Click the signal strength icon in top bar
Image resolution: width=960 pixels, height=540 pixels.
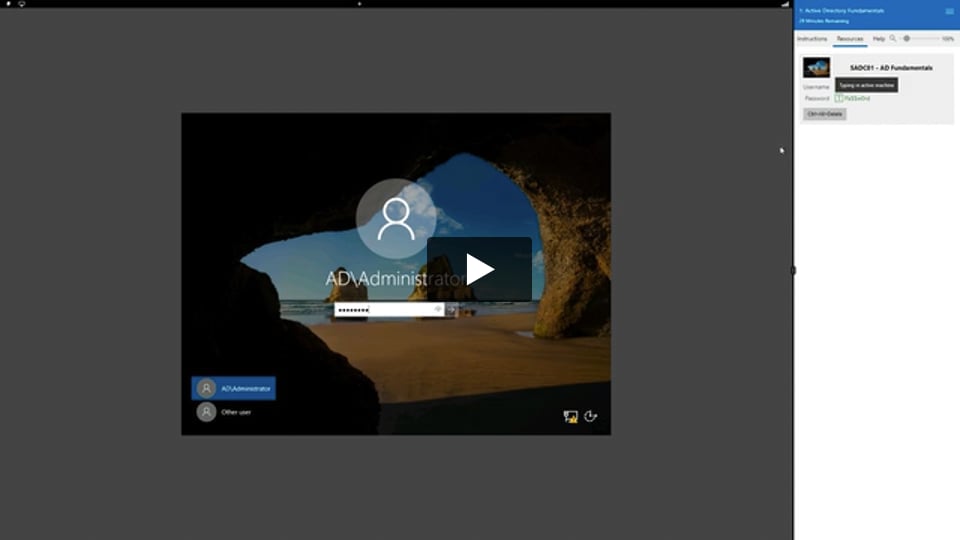tap(785, 4)
